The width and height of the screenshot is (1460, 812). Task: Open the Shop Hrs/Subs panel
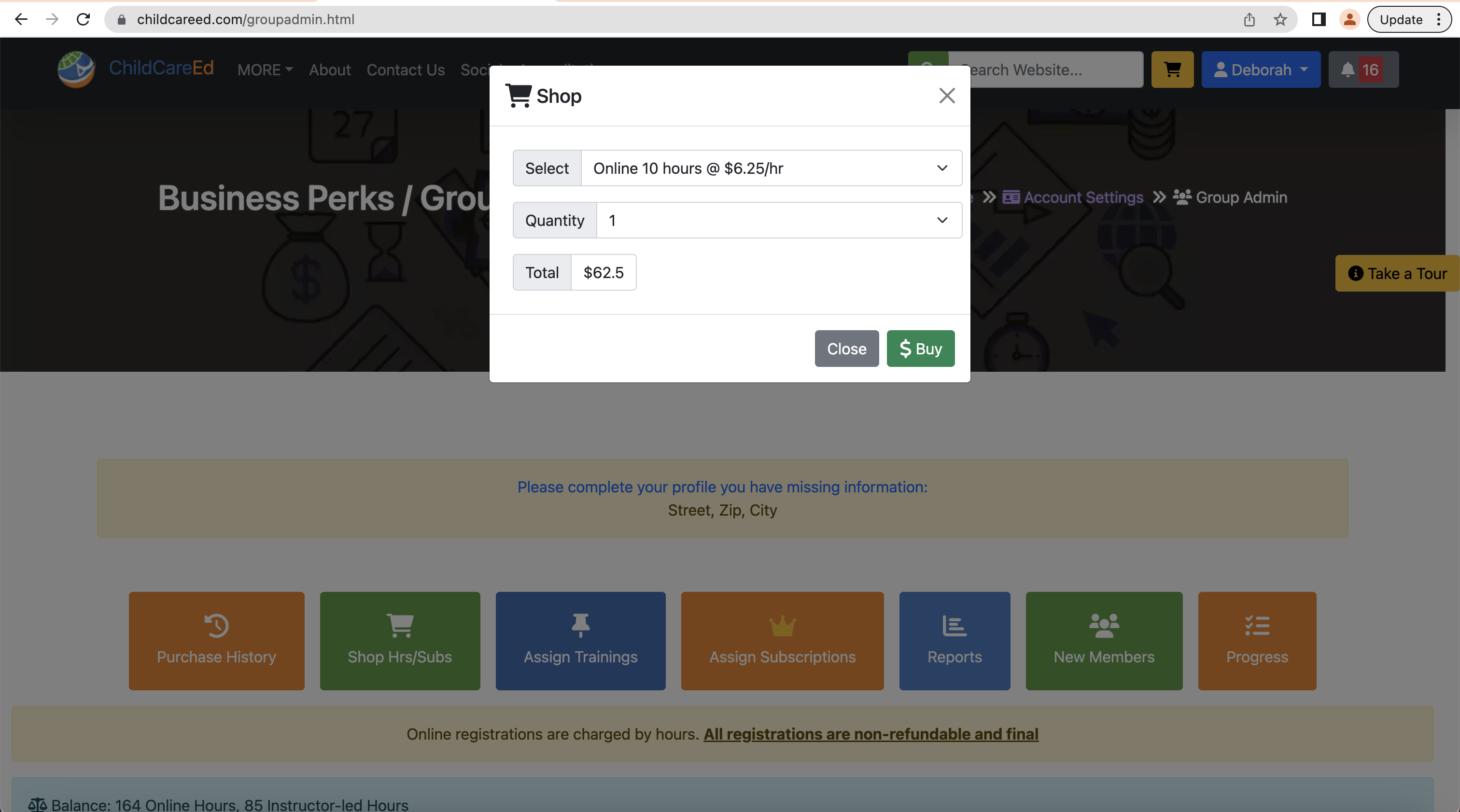pyautogui.click(x=400, y=641)
